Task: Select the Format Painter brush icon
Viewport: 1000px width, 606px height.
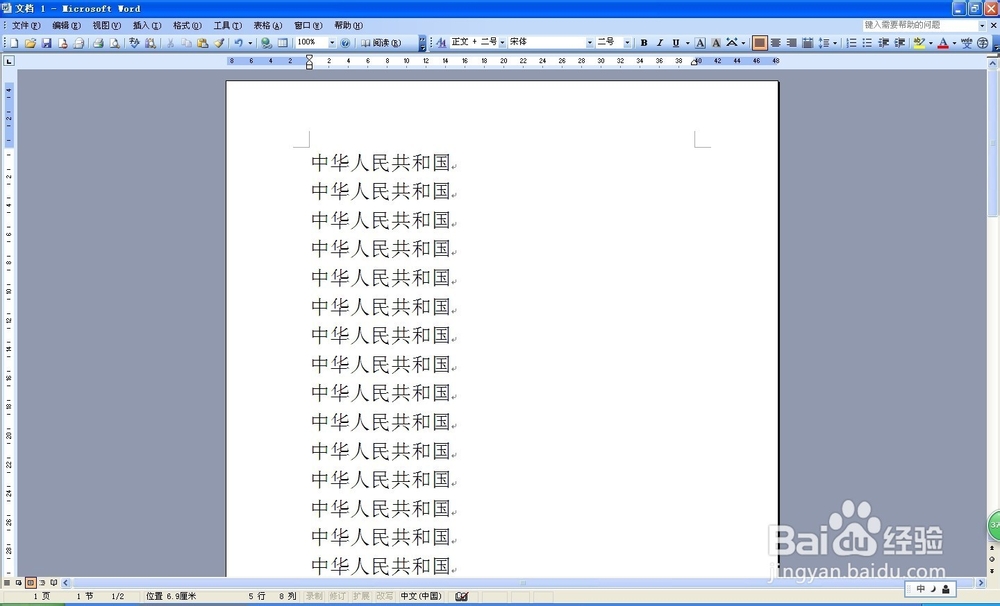Action: (x=219, y=43)
